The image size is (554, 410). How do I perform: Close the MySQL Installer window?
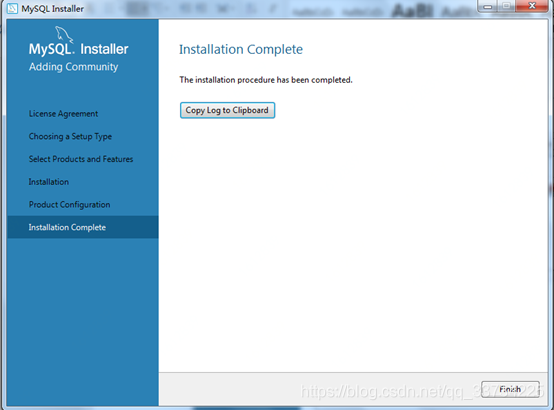pyautogui.click(x=532, y=6)
